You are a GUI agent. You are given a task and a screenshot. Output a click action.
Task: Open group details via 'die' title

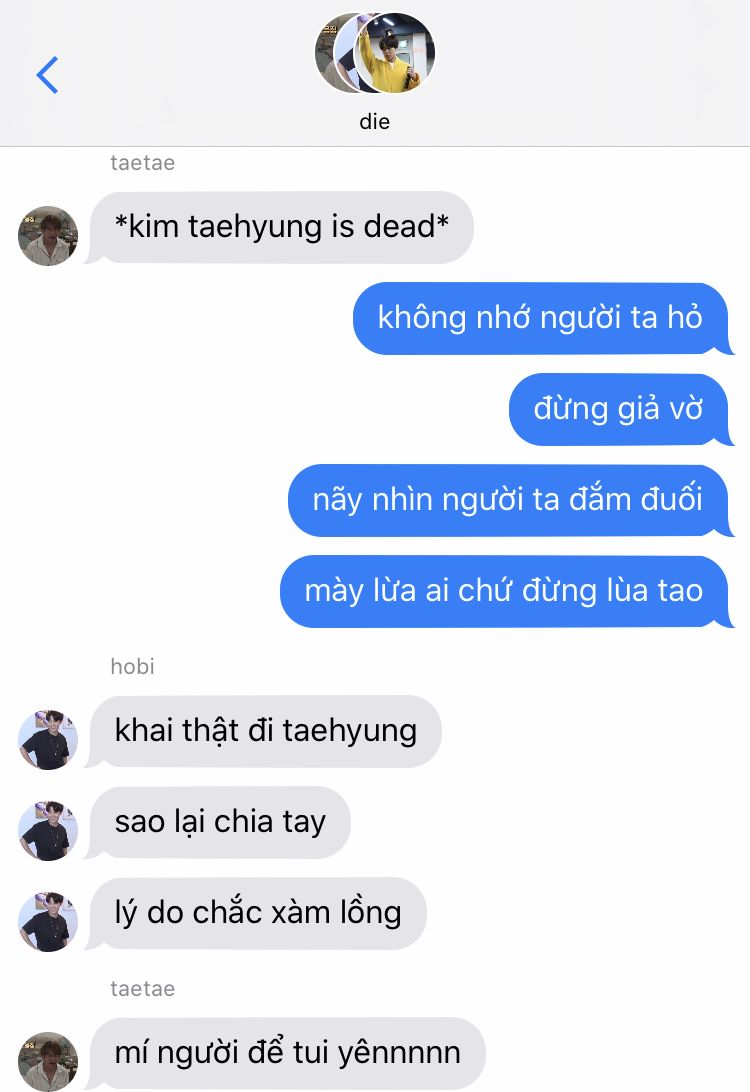pyautogui.click(x=375, y=122)
